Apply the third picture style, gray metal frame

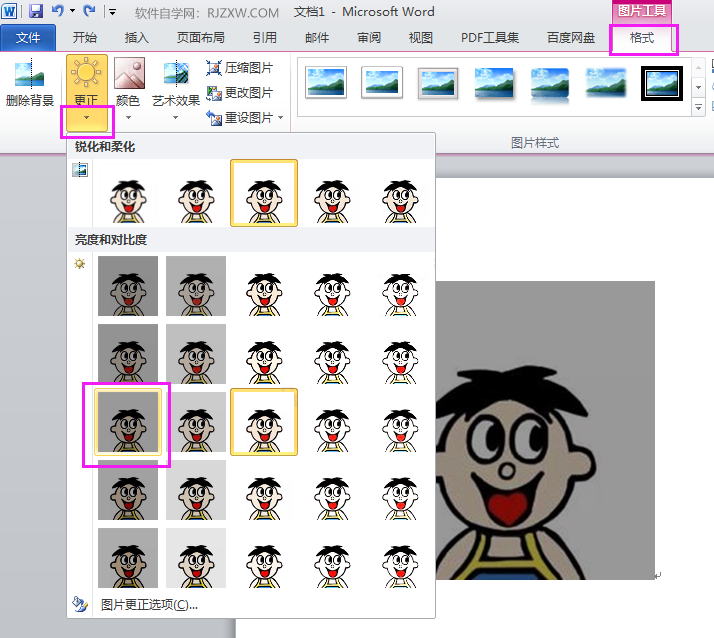[438, 83]
